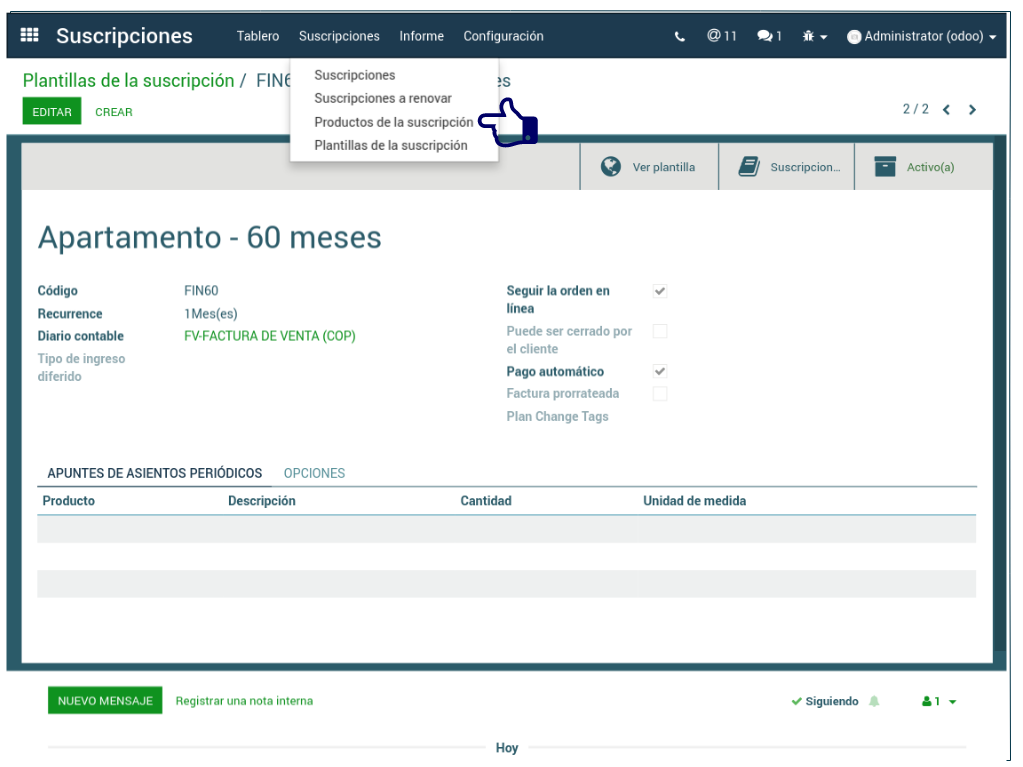Image resolution: width=1023 pixels, height=767 pixels.
Task: Click the globe icon for Ver plantilla
Action: pyautogui.click(x=611, y=167)
